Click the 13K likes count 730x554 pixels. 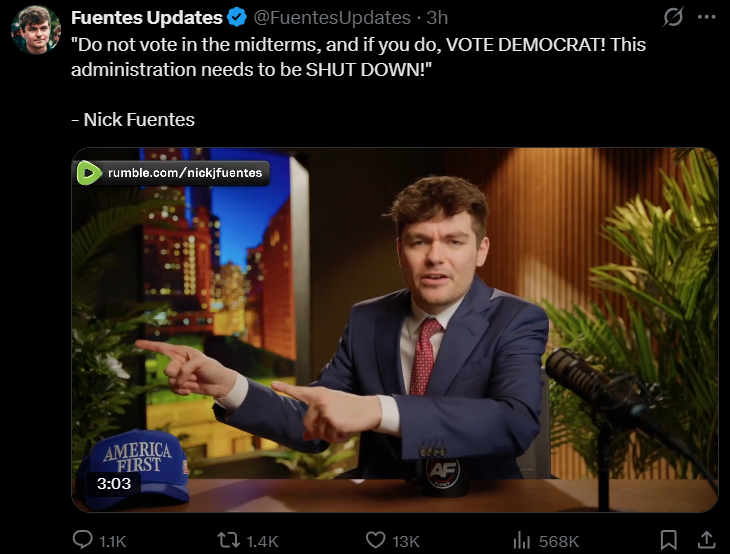coord(406,541)
